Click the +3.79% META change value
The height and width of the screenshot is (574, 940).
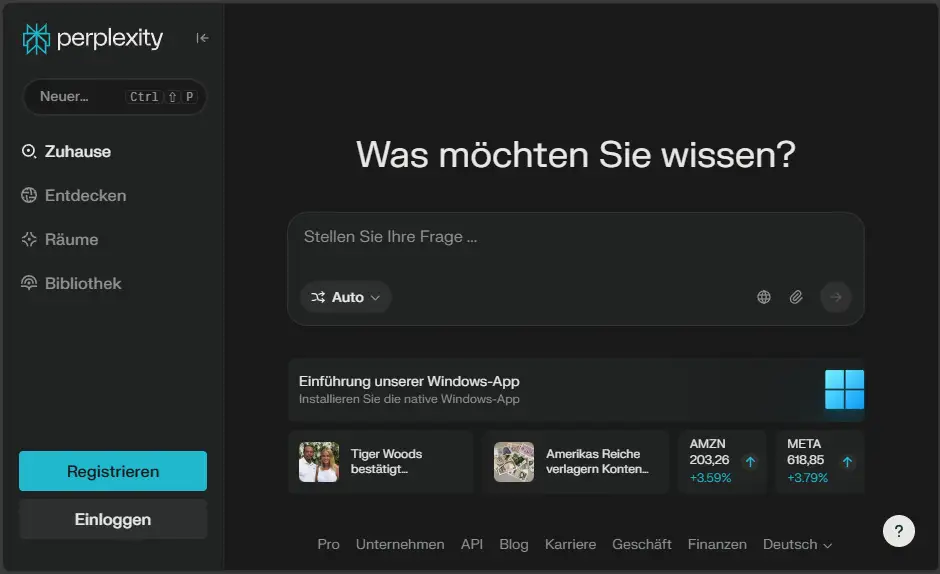pyautogui.click(x=808, y=478)
